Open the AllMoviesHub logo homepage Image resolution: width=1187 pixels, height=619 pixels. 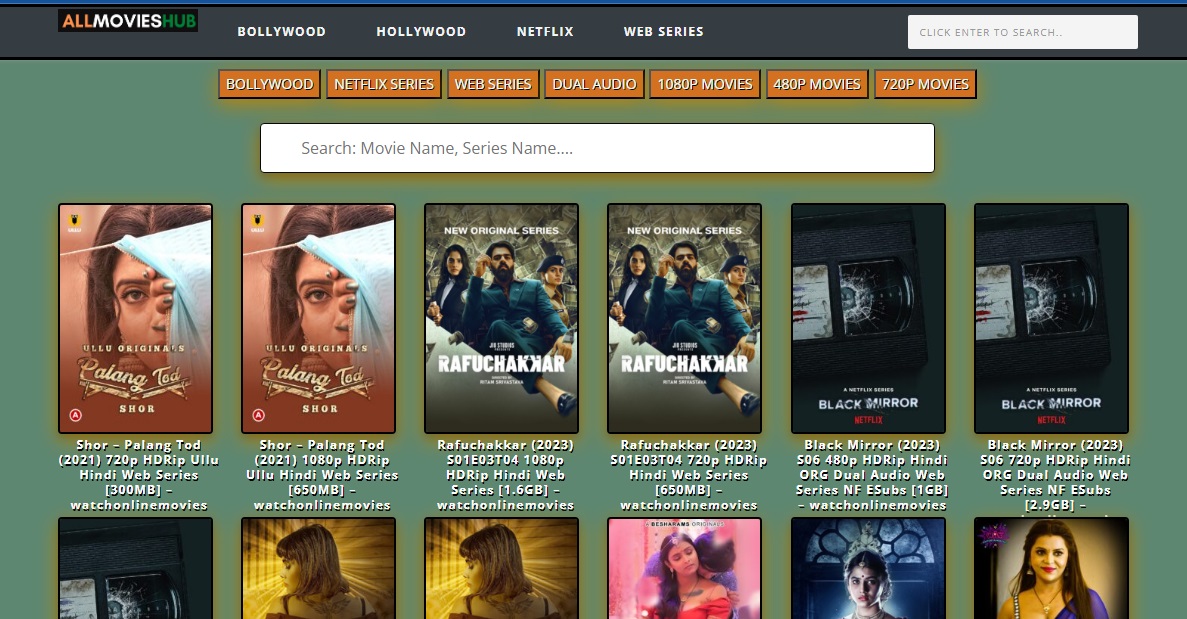pyautogui.click(x=127, y=20)
